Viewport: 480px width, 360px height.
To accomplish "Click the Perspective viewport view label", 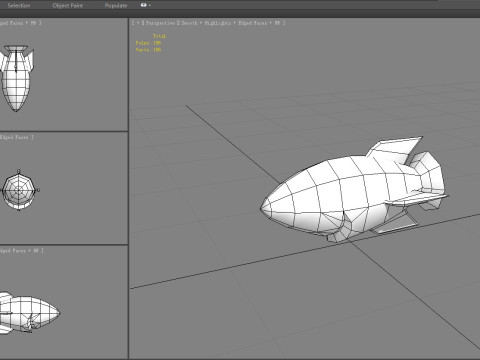I will click(x=160, y=23).
